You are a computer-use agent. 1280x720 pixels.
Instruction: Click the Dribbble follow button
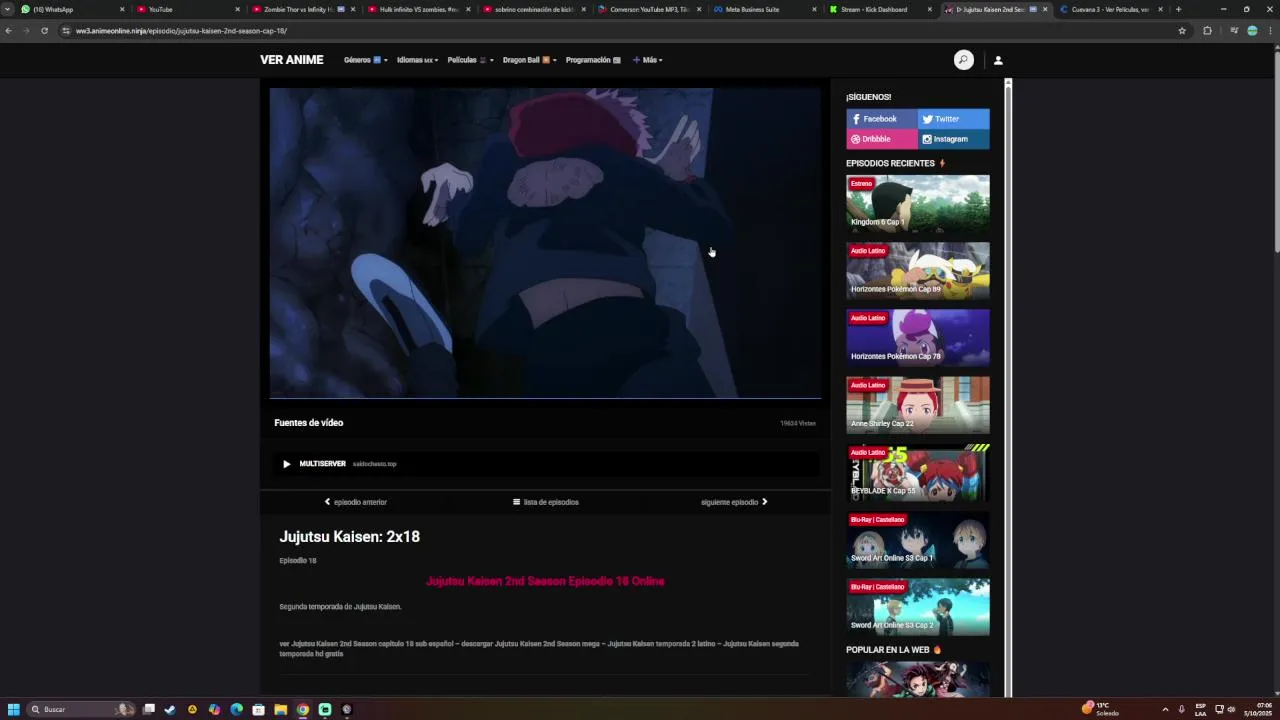tap(882, 139)
